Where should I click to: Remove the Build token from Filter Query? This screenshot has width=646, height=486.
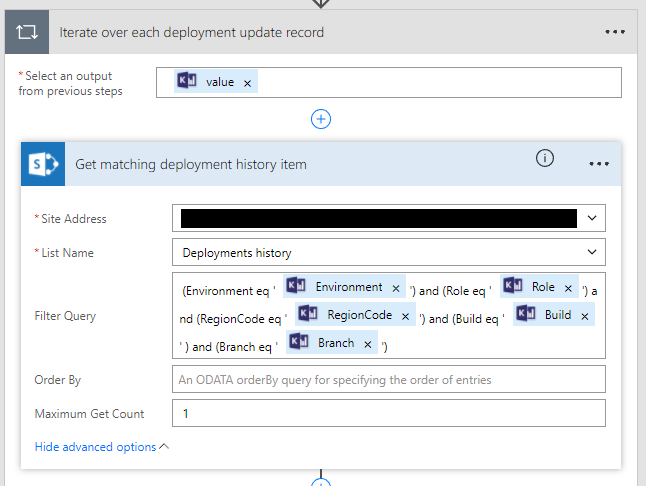585,316
